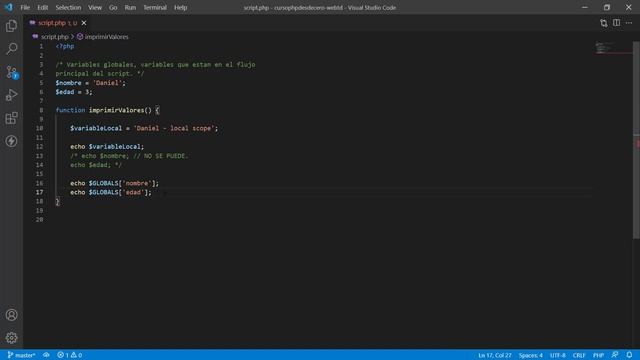640x360 pixels.
Task: Open editor More Actions ellipsis
Action: click(629, 23)
